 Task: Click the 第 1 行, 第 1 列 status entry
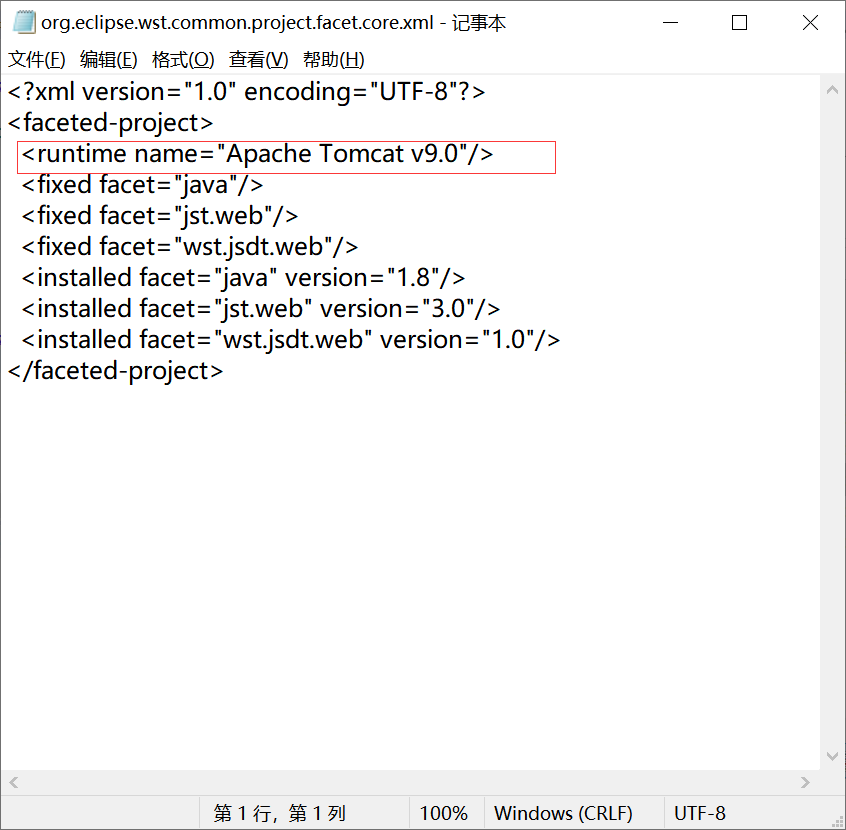(x=279, y=813)
